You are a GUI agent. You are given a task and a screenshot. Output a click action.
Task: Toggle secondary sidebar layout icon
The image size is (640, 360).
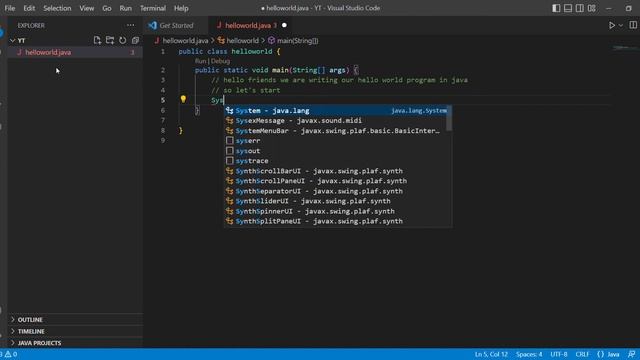(580, 8)
